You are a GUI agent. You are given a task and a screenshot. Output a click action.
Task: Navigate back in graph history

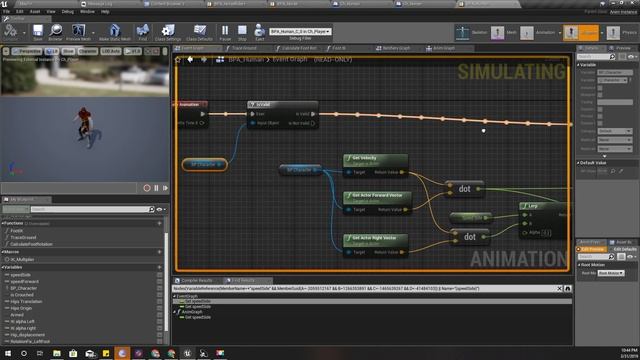pyautogui.click(x=190, y=60)
